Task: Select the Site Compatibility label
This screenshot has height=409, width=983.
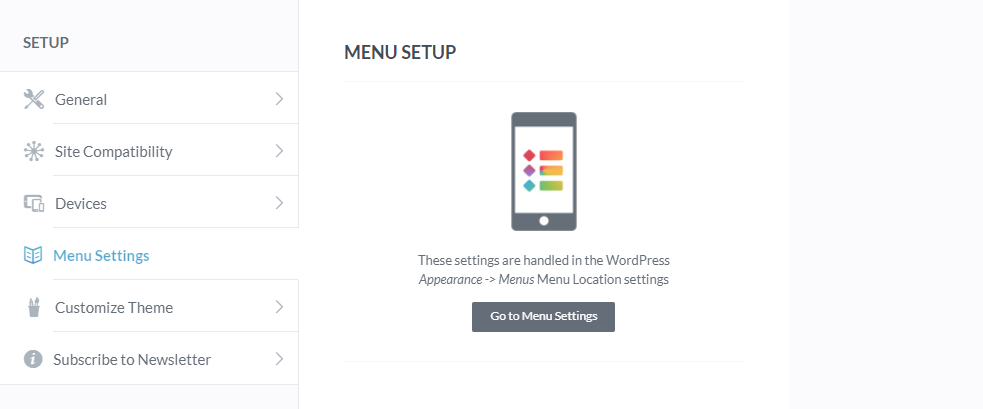Action: coord(113,152)
